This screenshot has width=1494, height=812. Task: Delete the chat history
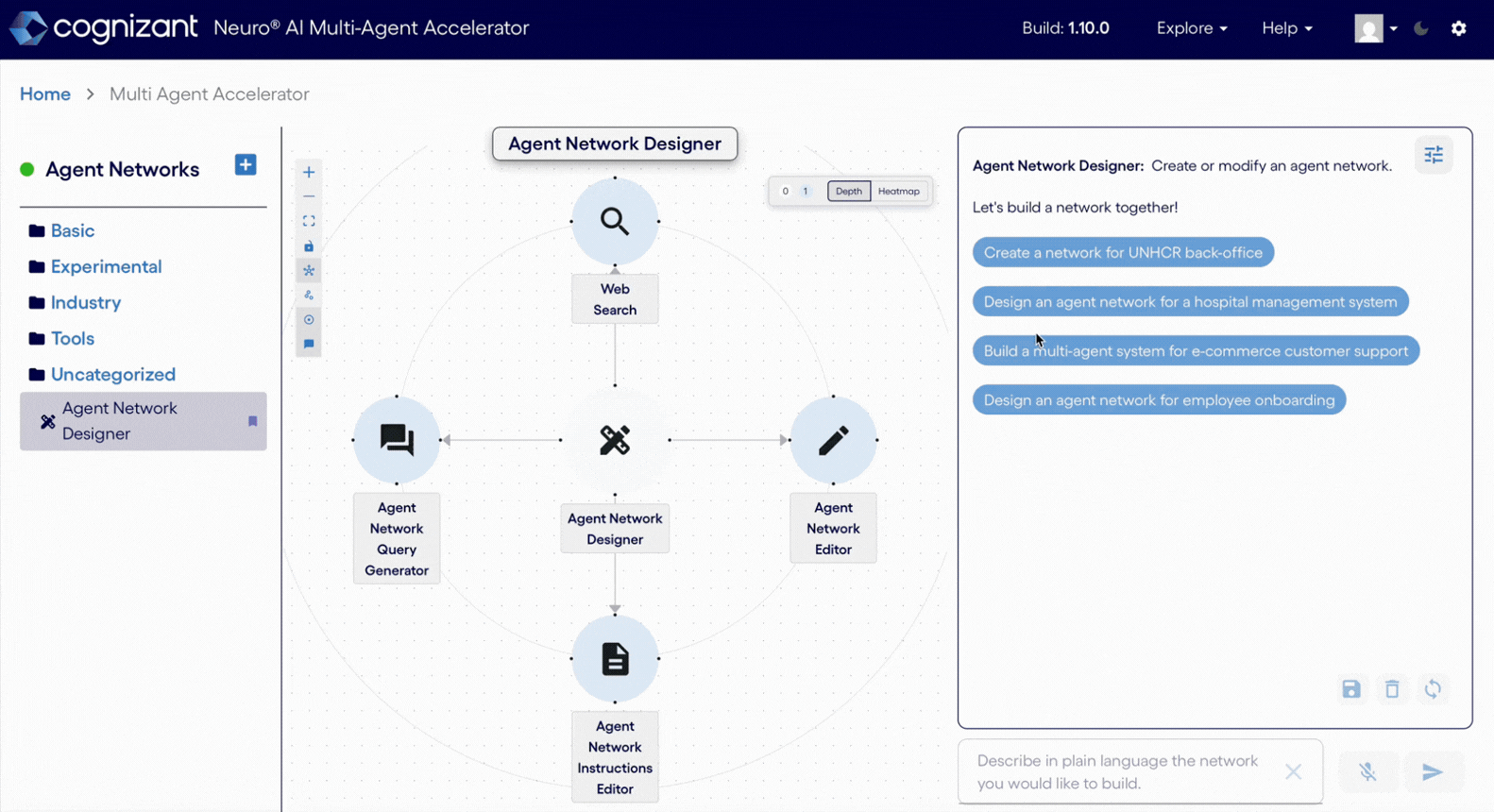click(1392, 689)
